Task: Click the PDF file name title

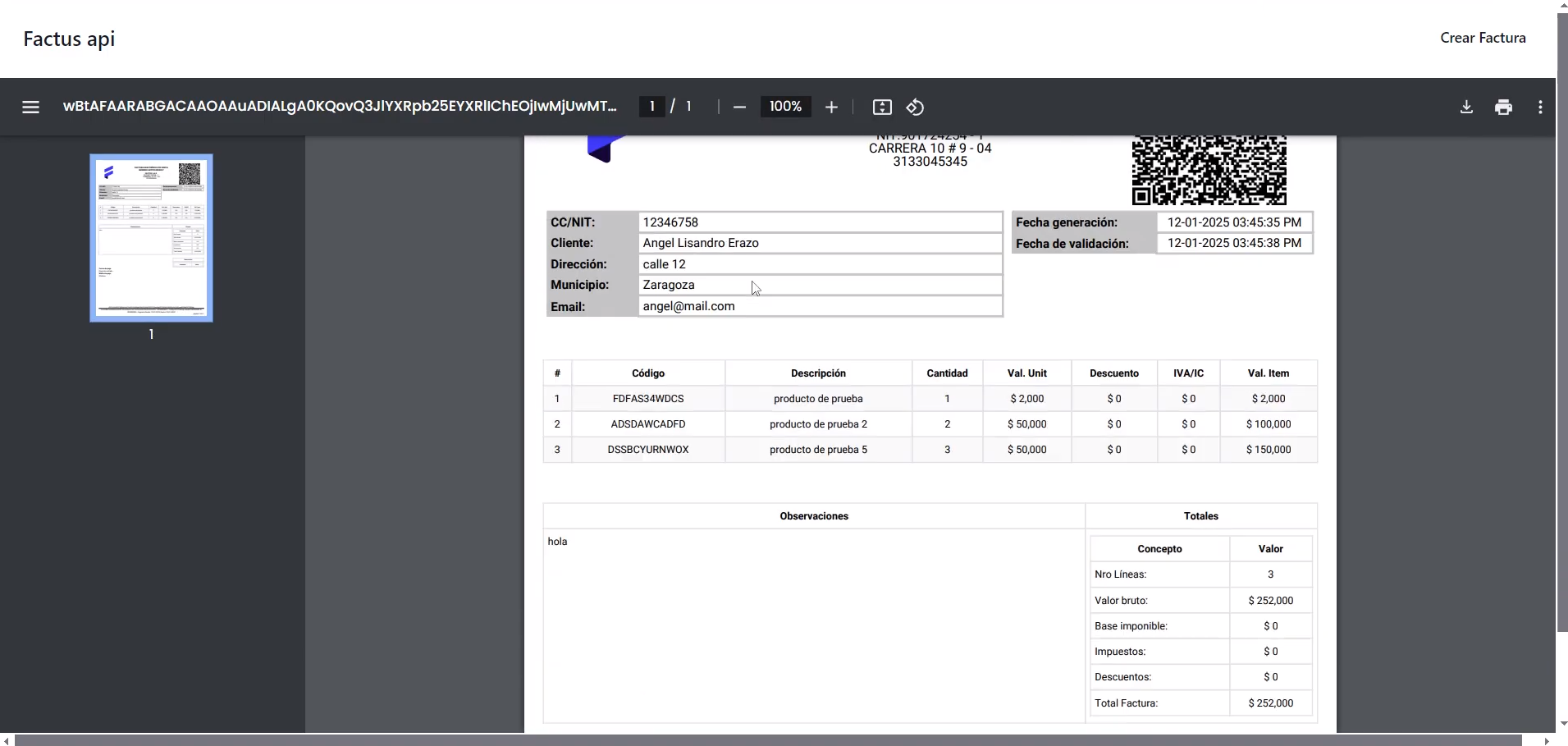Action: [x=340, y=106]
